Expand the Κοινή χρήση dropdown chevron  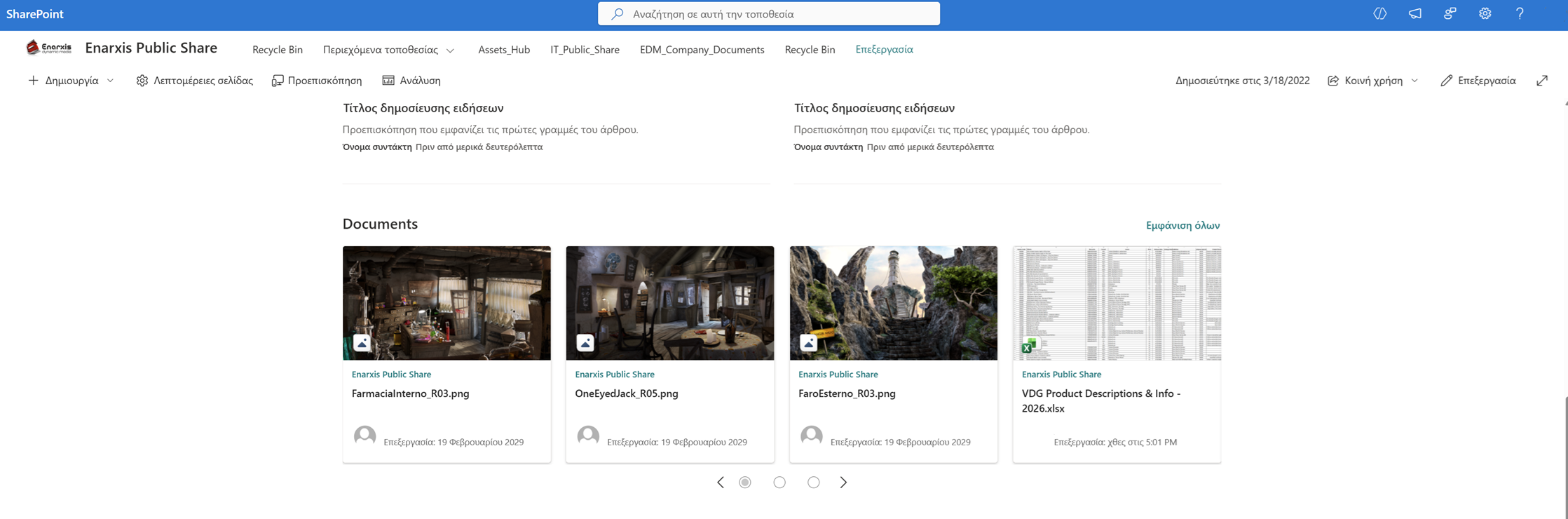point(1414,81)
